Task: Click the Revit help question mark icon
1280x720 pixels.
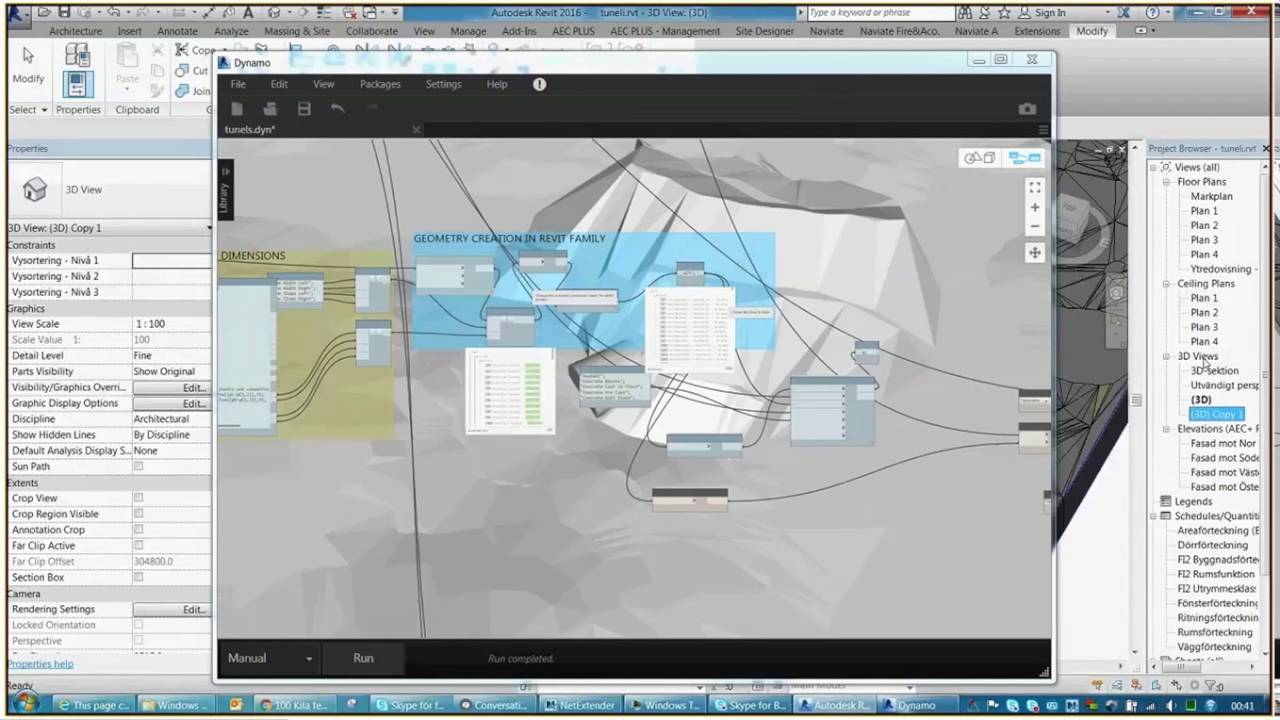Action: (x=1153, y=13)
